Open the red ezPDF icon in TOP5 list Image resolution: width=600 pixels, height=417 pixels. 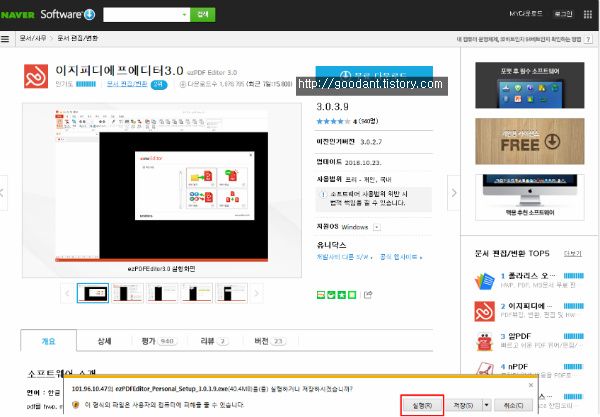(x=484, y=311)
